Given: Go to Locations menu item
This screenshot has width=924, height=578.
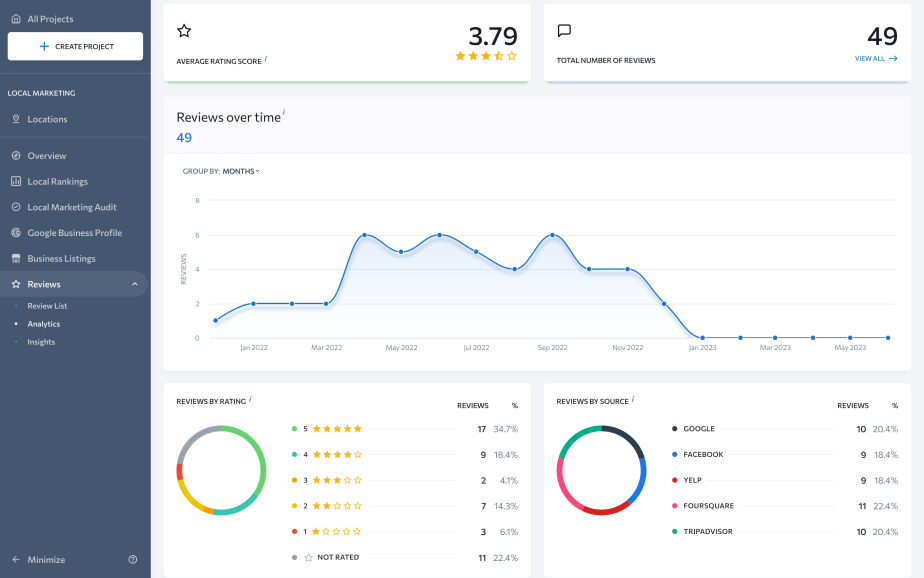Looking at the screenshot, I should point(47,119).
